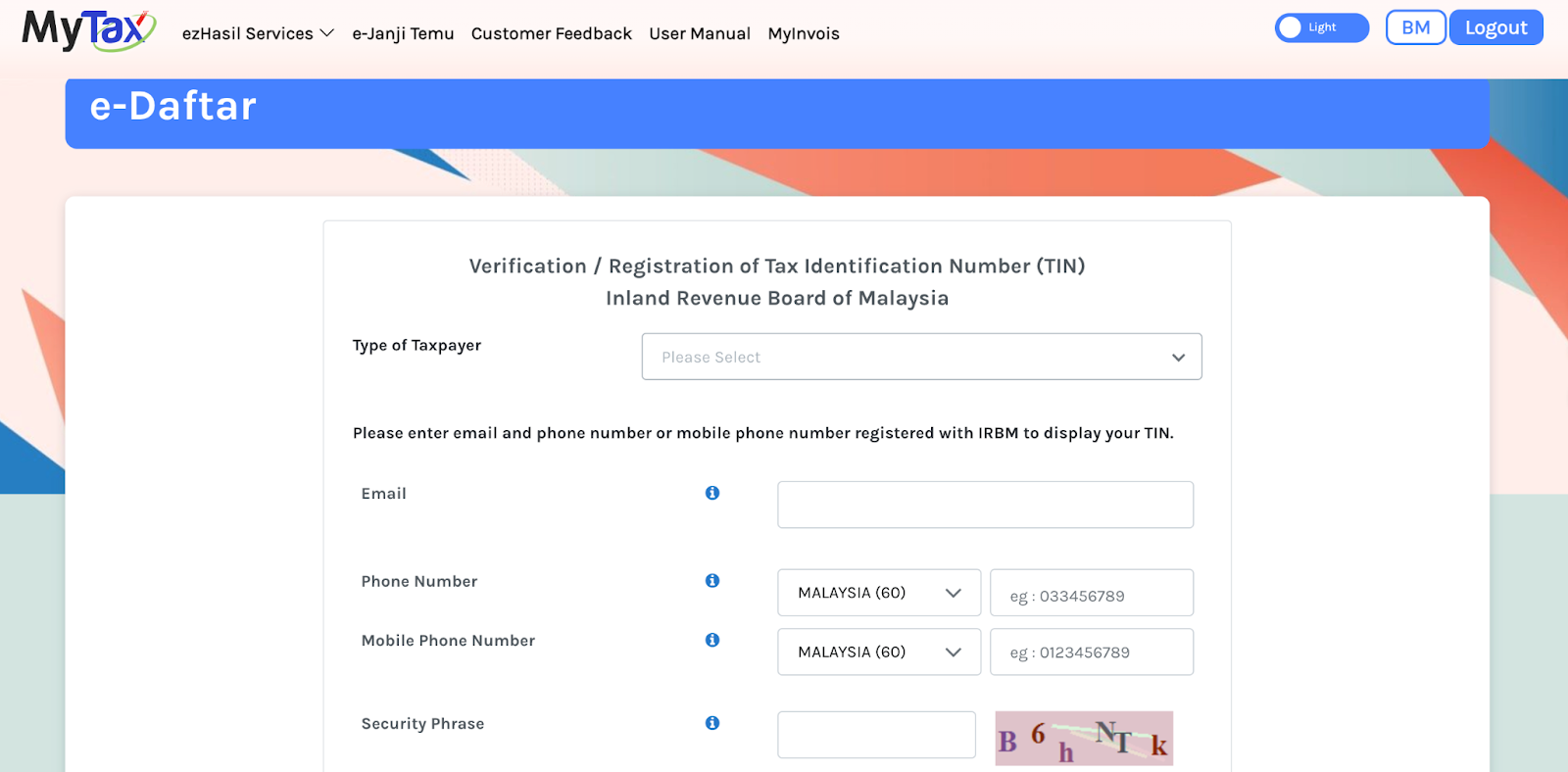The height and width of the screenshot is (772, 1568).
Task: Switch language to BM
Action: click(1415, 27)
